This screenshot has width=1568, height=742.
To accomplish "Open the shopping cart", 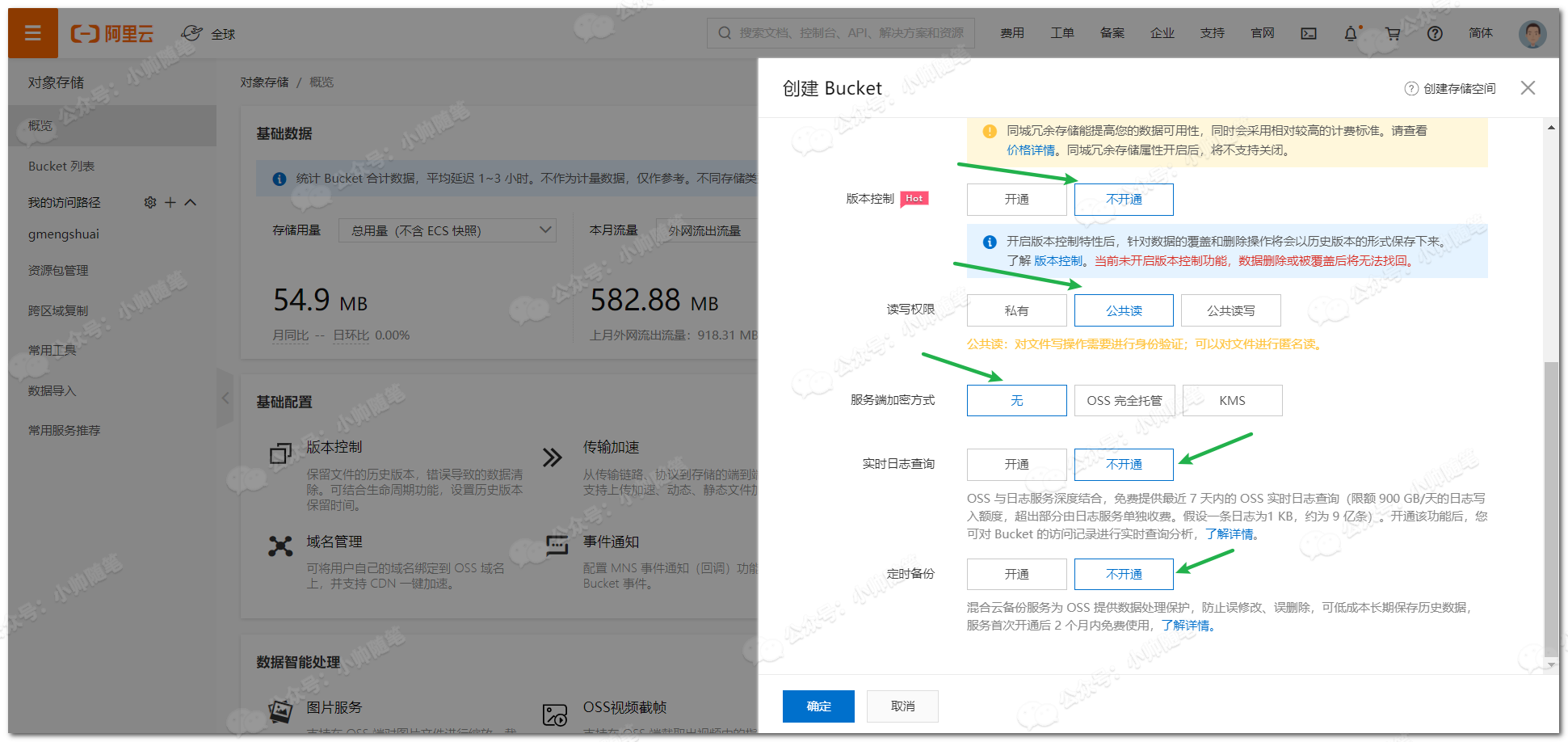I will pos(1393,33).
